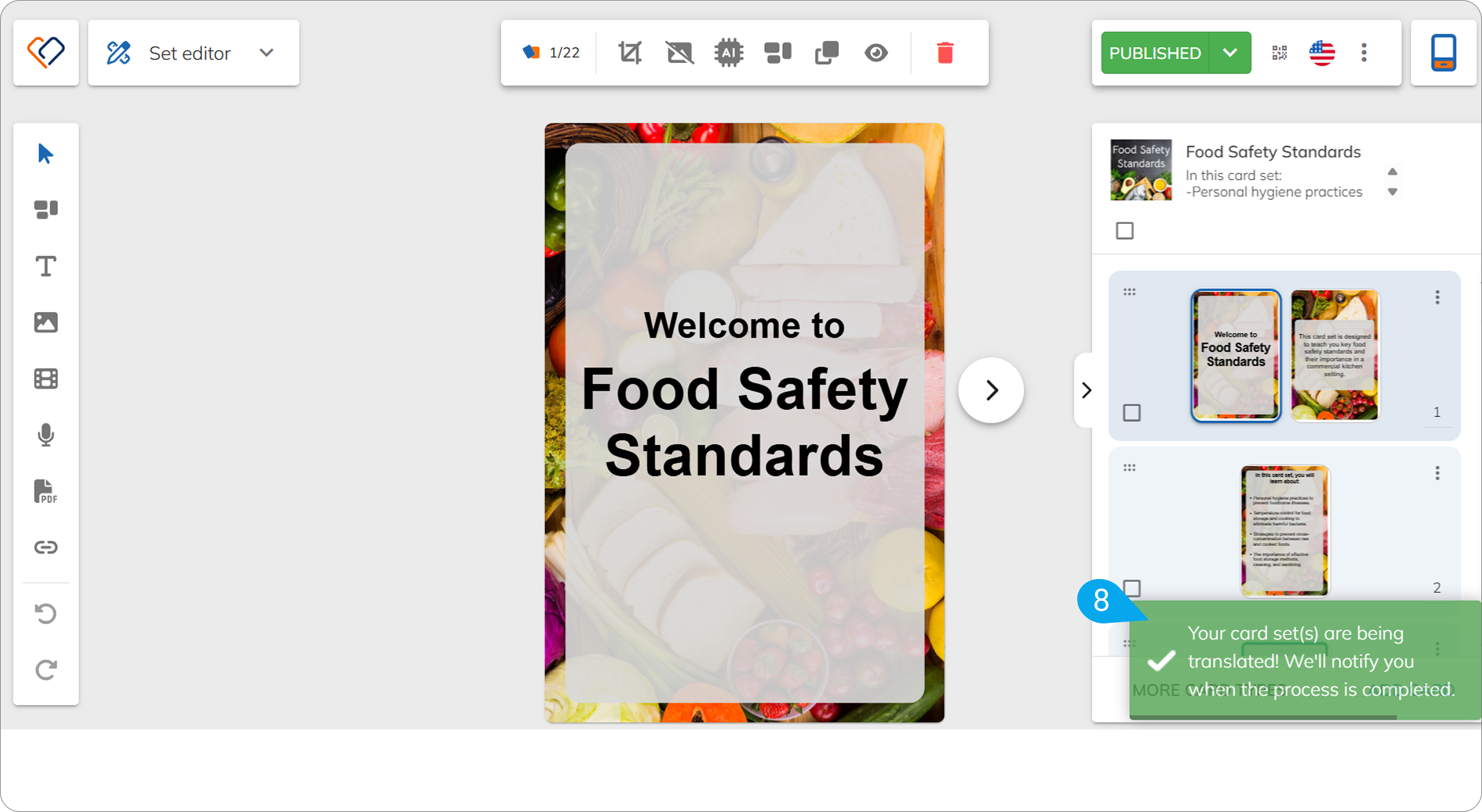
Task: Select the Text tool
Action: 46,266
